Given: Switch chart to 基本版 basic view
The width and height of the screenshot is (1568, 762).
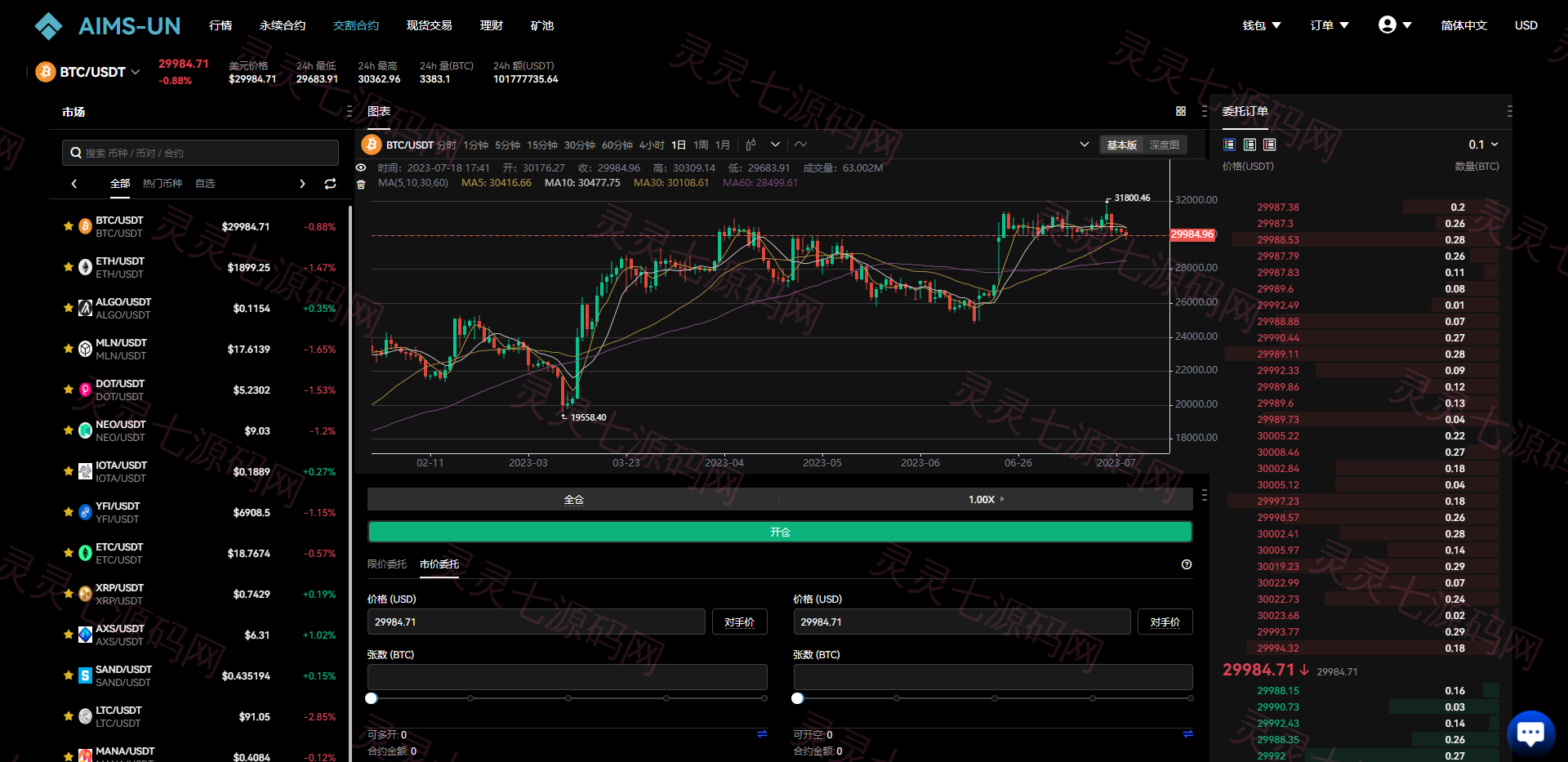Looking at the screenshot, I should [x=1122, y=145].
